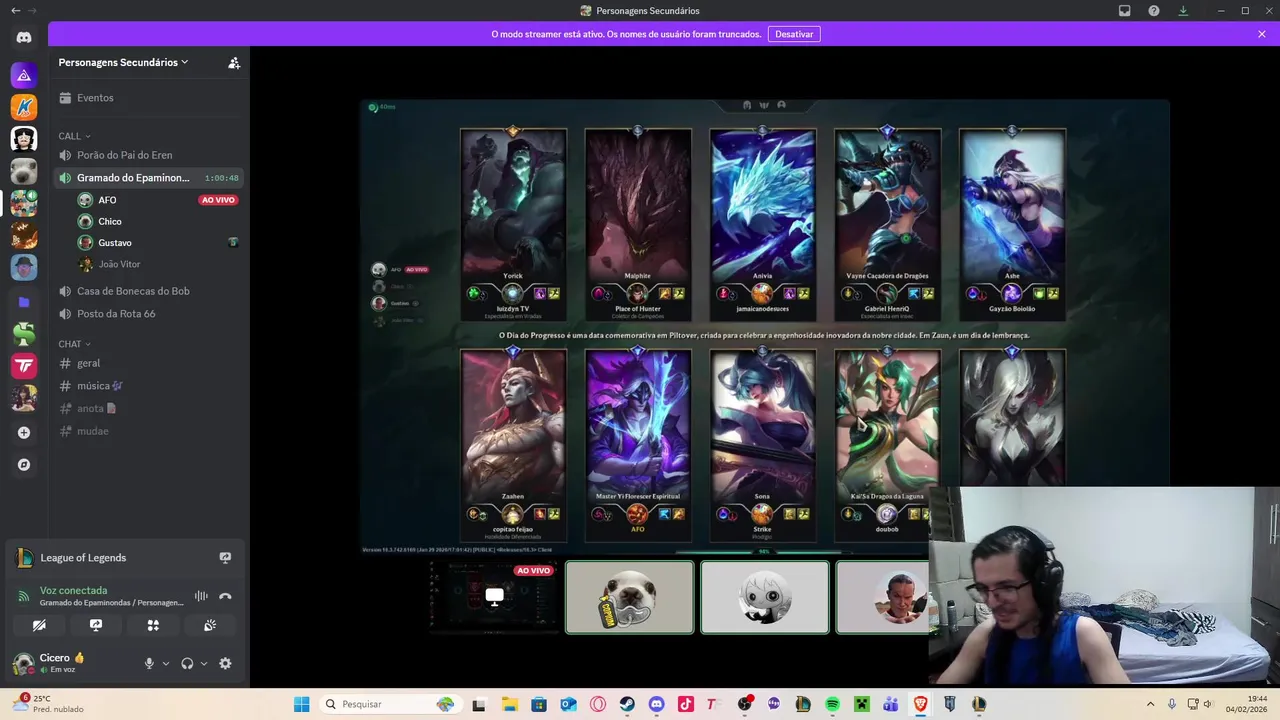Join Posto da Rota 66 voice channel
The height and width of the screenshot is (720, 1280).
click(x=149, y=314)
